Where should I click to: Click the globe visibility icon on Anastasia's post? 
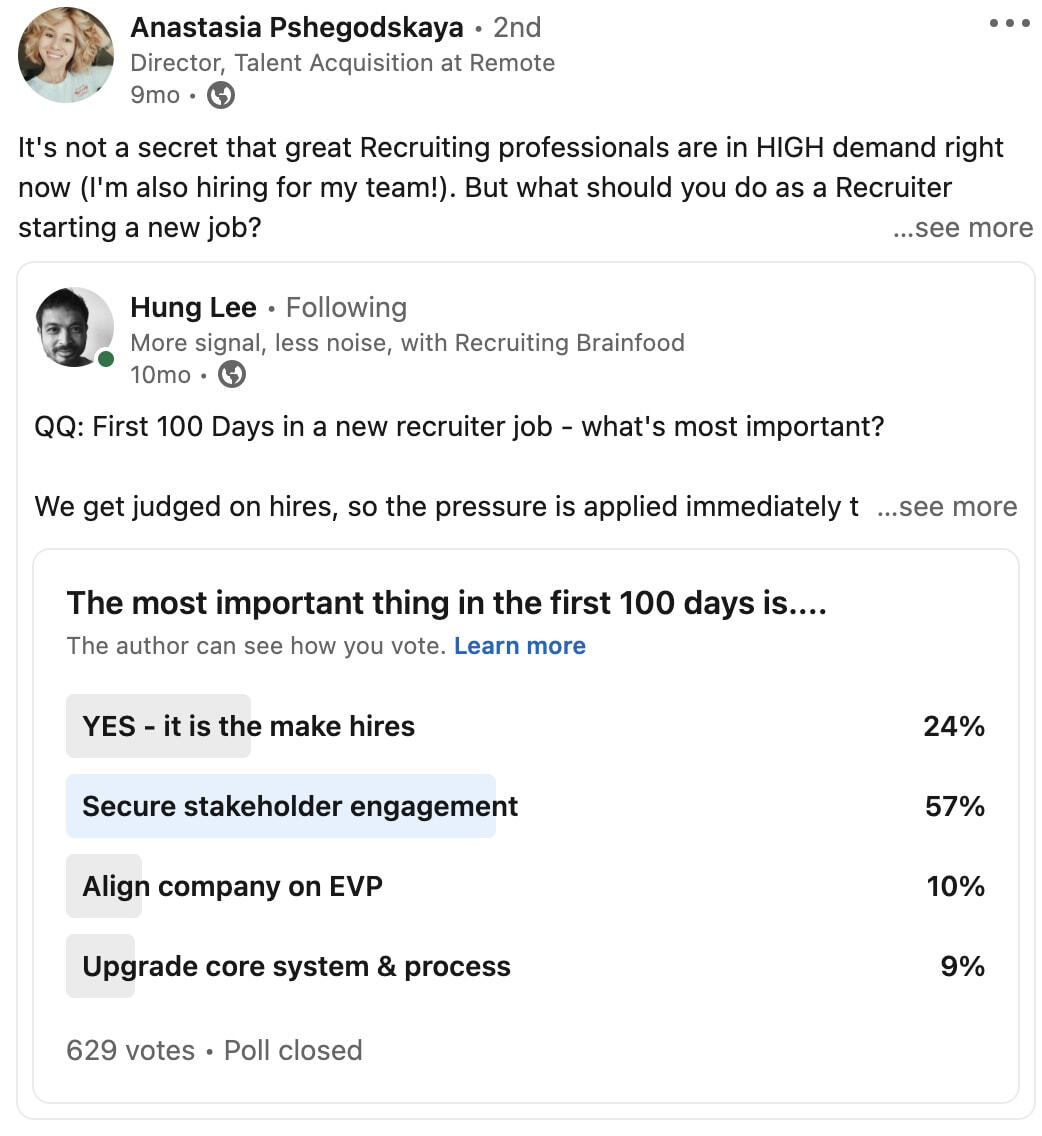(x=219, y=95)
